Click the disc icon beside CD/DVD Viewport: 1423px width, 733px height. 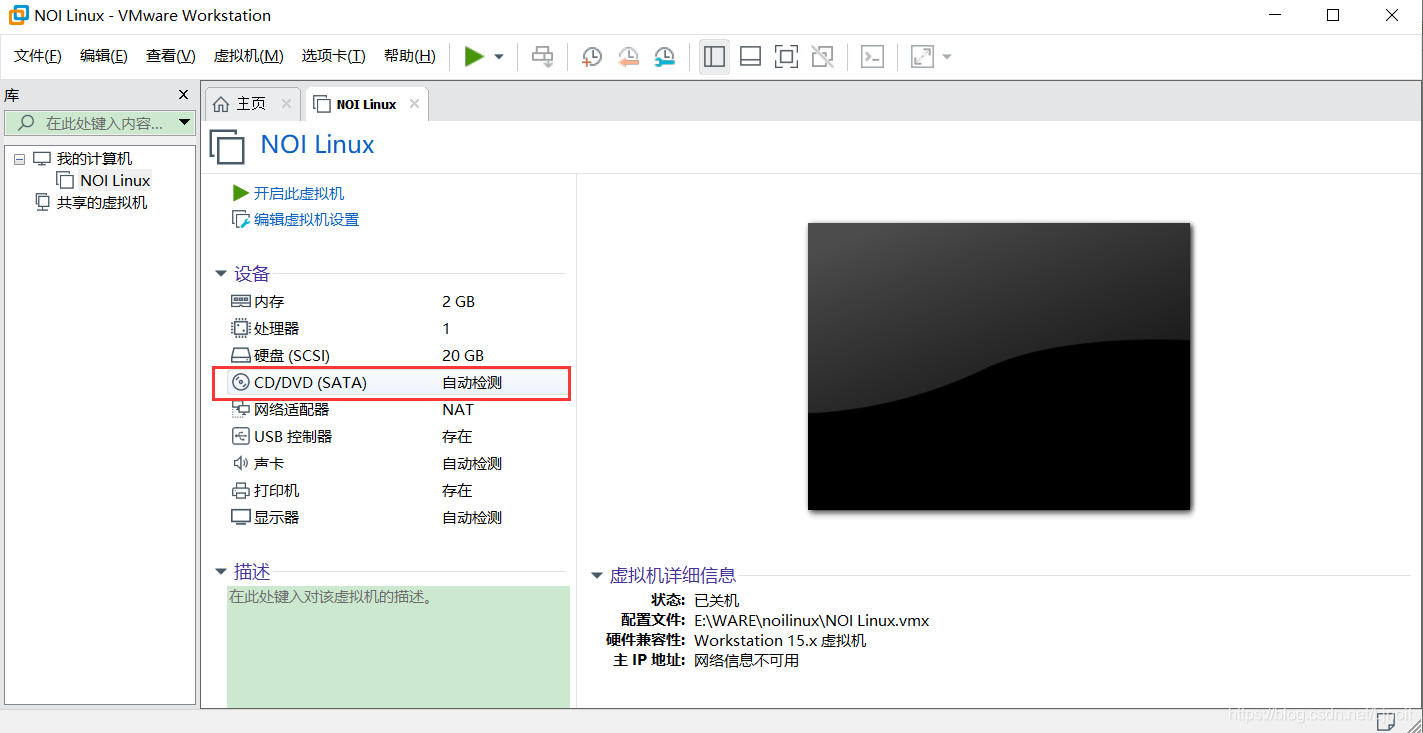pos(240,383)
